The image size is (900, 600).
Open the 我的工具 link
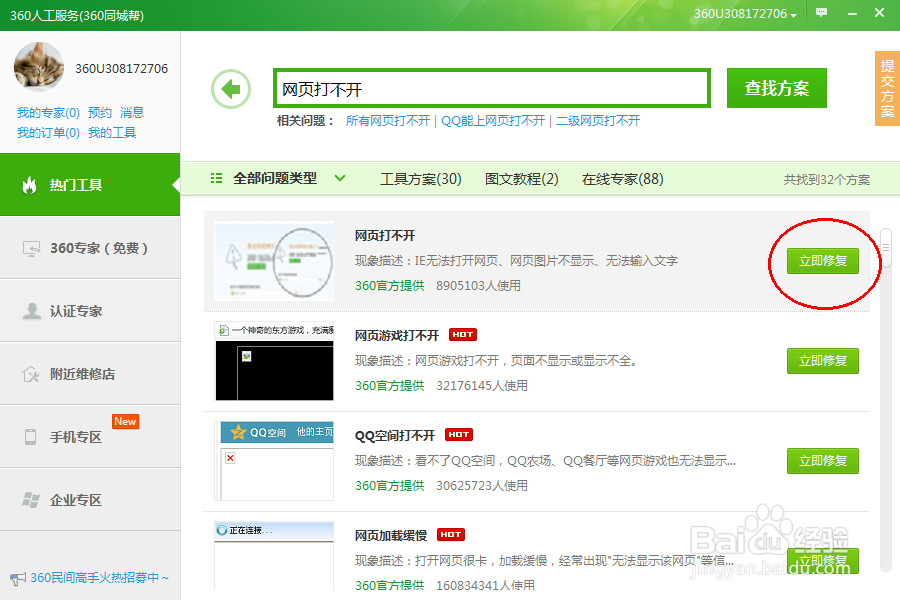tap(111, 133)
